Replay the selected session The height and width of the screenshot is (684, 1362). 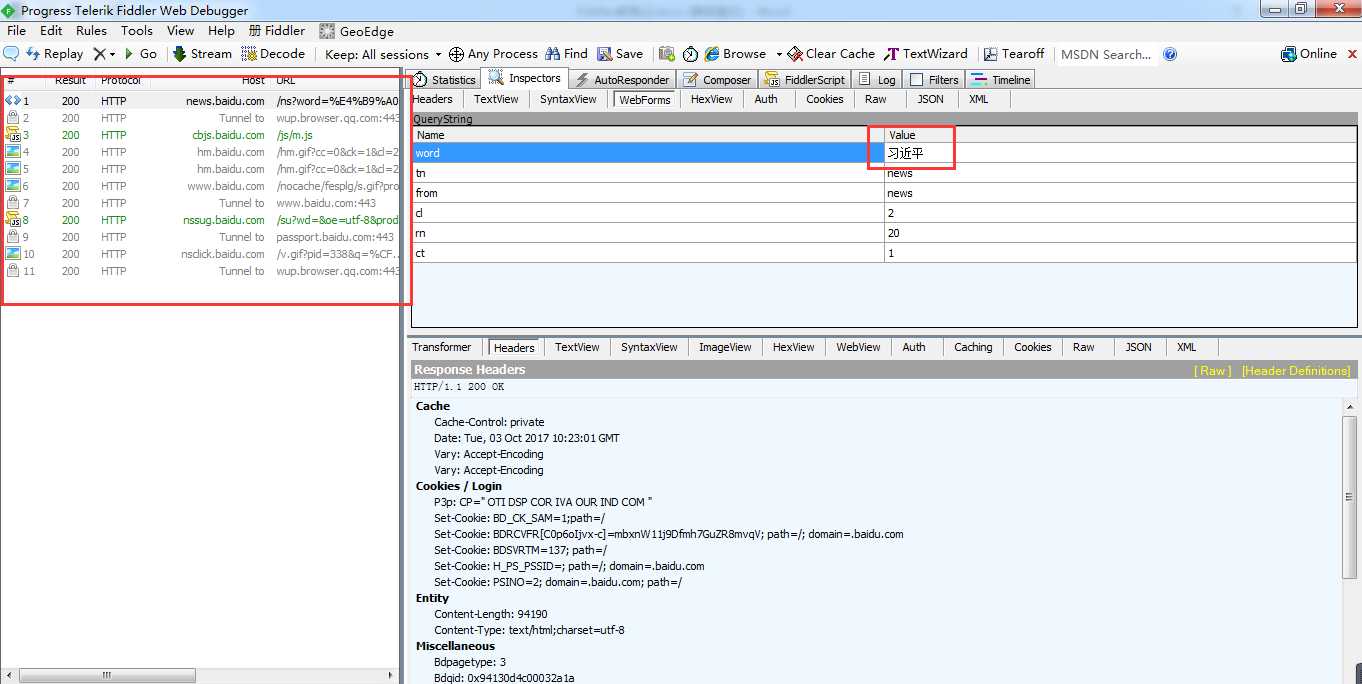pos(55,54)
